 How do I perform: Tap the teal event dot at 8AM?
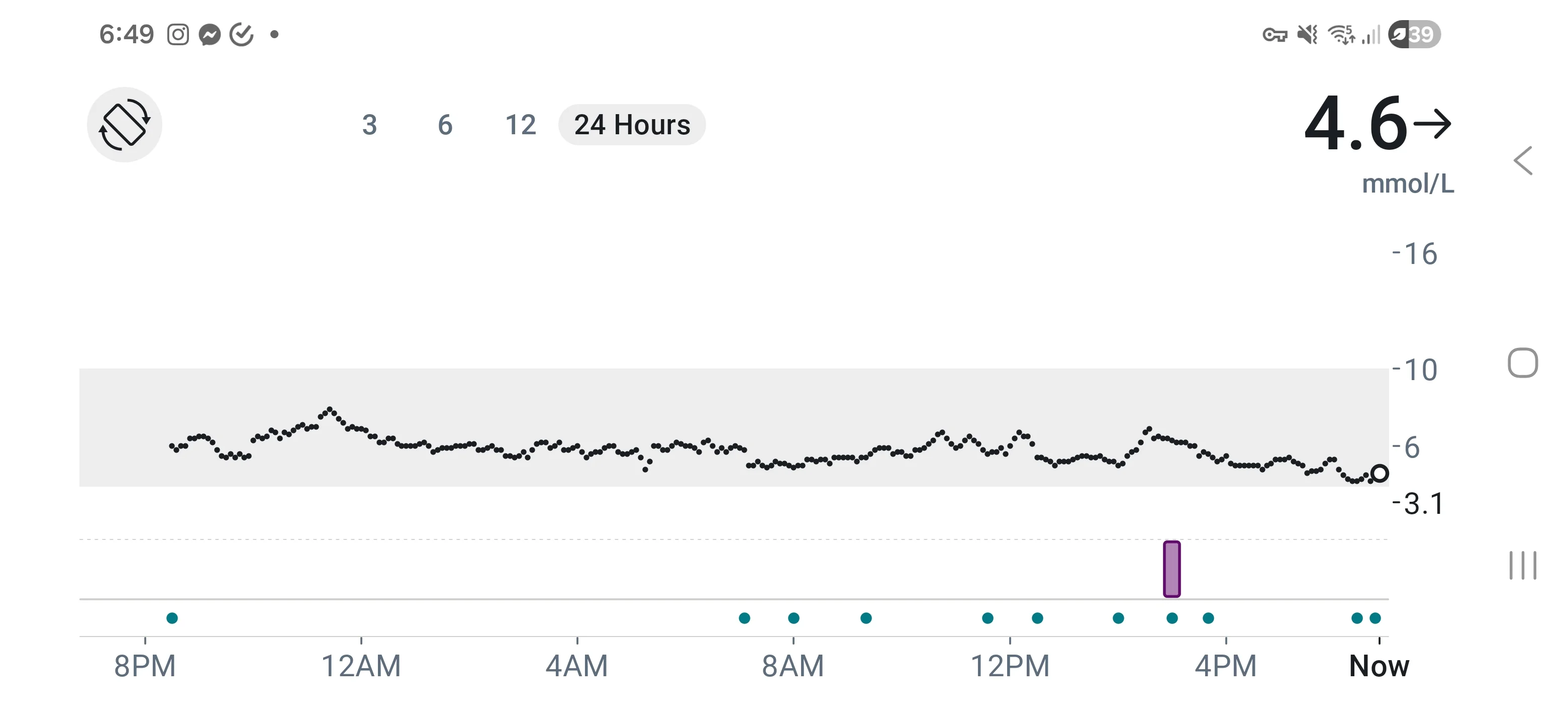coord(794,618)
